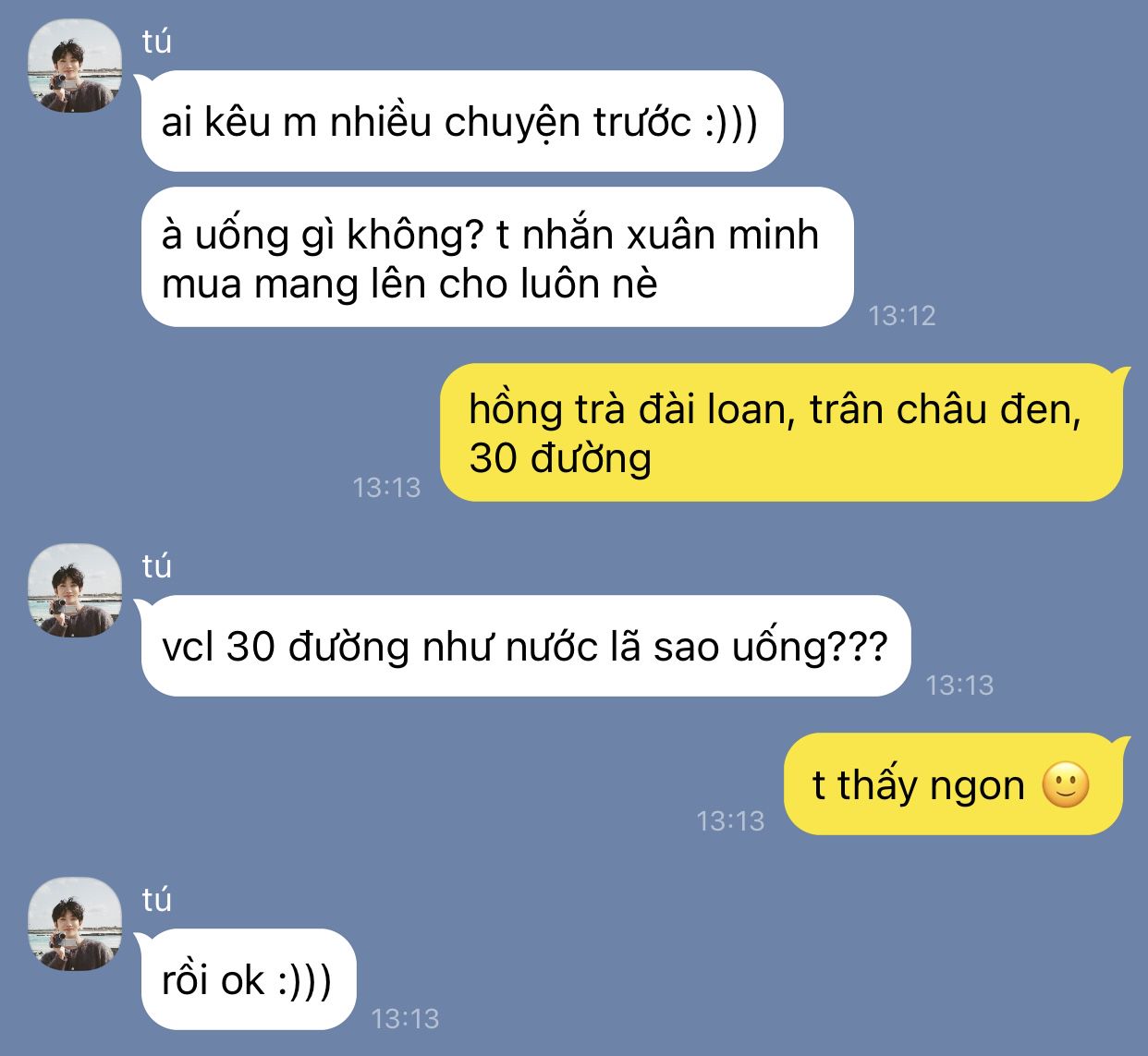Tap 13:13 timestamp next to 'hồng trà' message

coord(386,487)
